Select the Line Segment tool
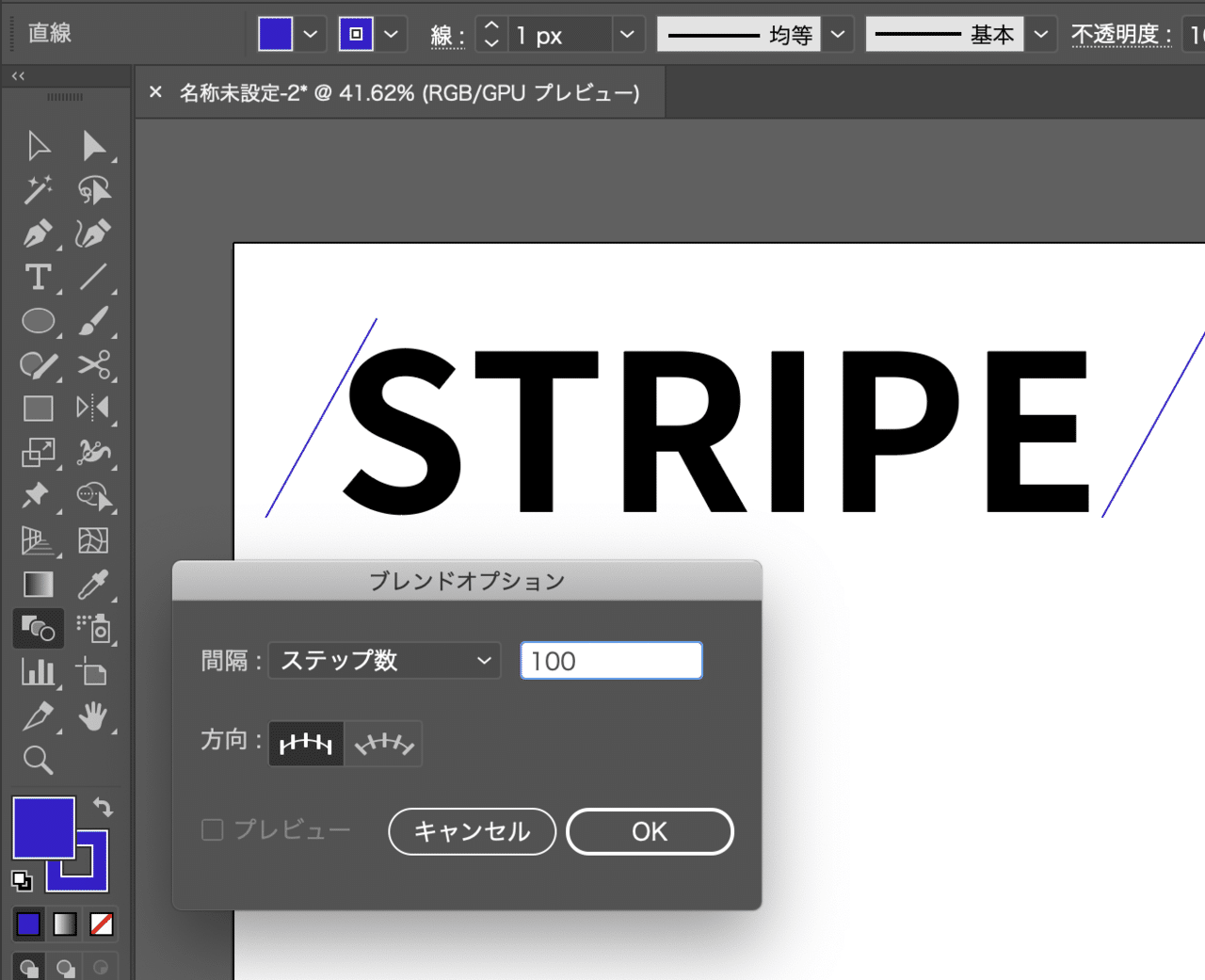The width and height of the screenshot is (1205, 980). [x=93, y=277]
